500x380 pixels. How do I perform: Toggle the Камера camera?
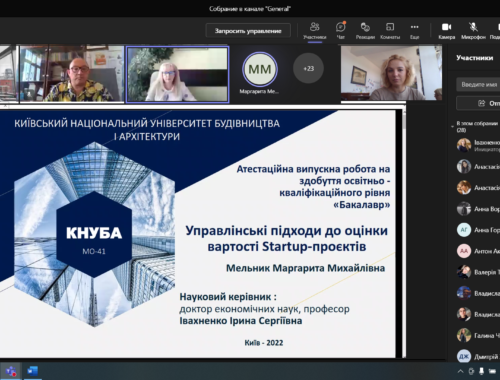click(447, 30)
